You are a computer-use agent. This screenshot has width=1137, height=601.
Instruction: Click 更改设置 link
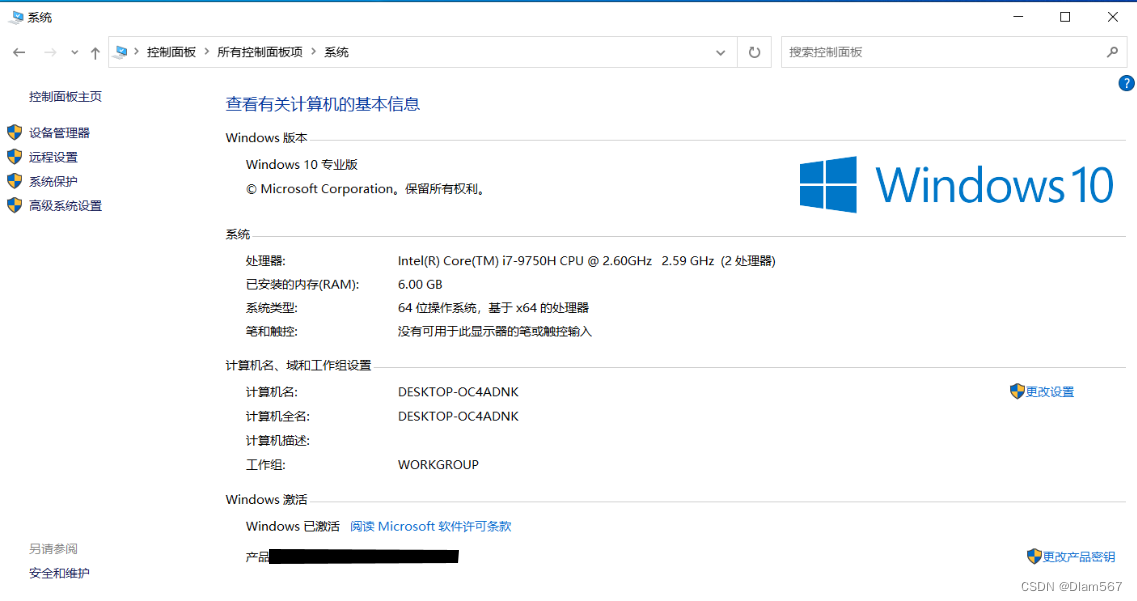pos(1049,392)
